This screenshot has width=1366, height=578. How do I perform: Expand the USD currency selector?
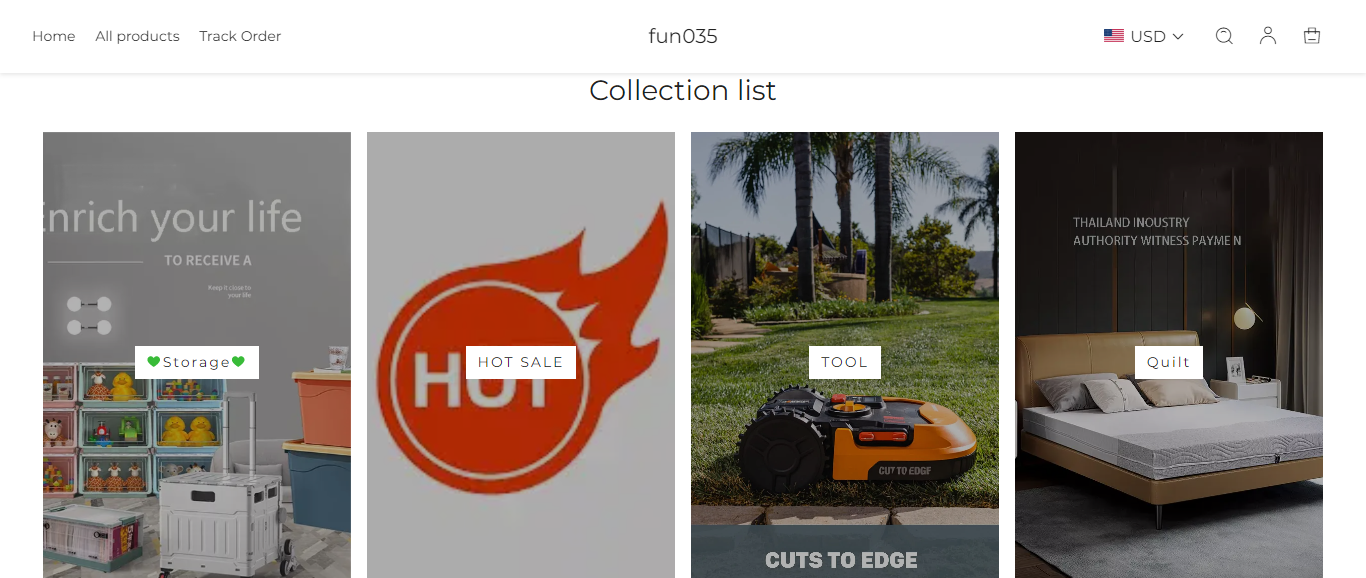1144,36
